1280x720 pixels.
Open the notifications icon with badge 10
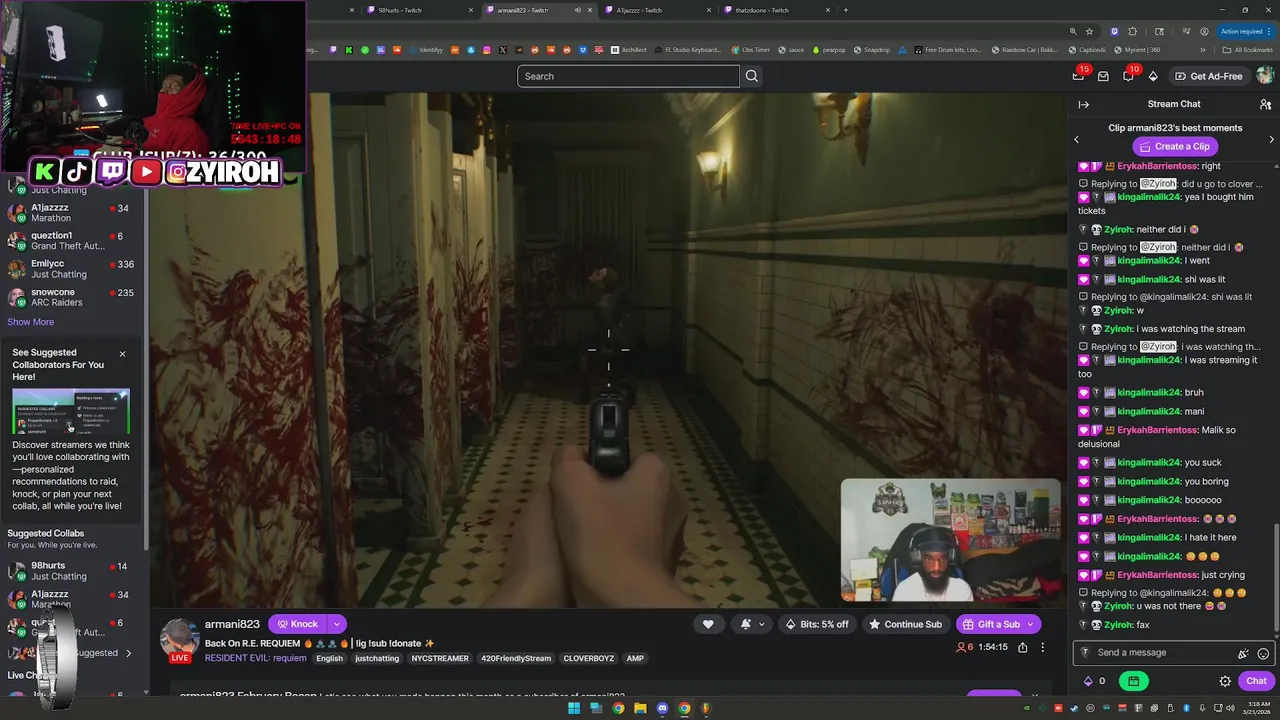click(x=1128, y=76)
